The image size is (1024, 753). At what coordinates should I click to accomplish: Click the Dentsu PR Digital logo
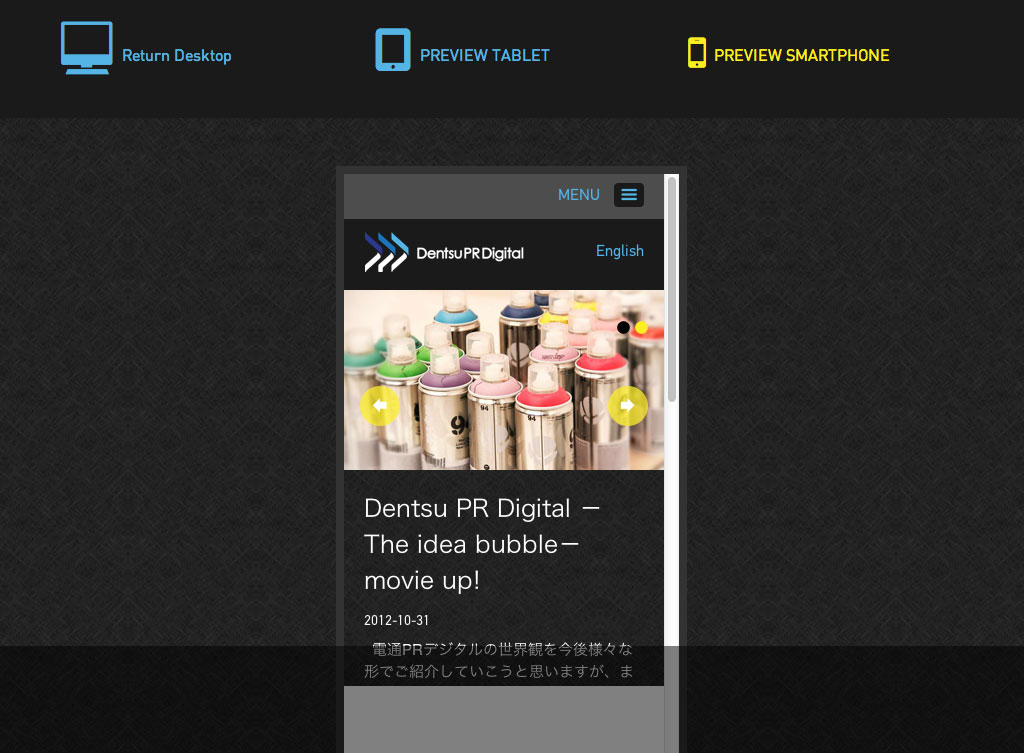pos(444,252)
